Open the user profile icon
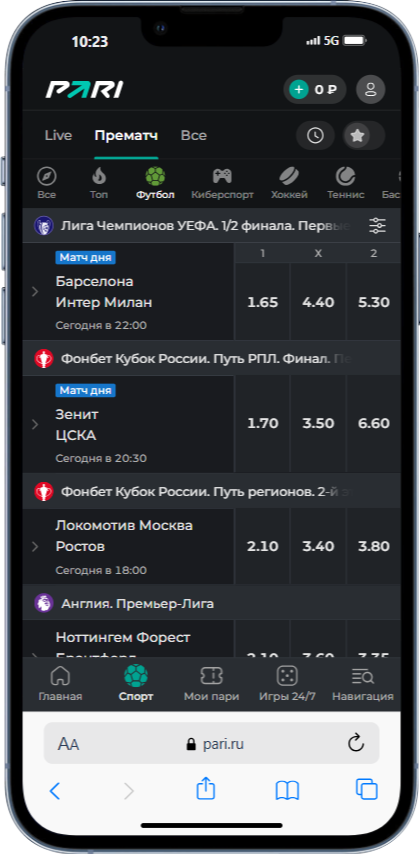 click(370, 89)
